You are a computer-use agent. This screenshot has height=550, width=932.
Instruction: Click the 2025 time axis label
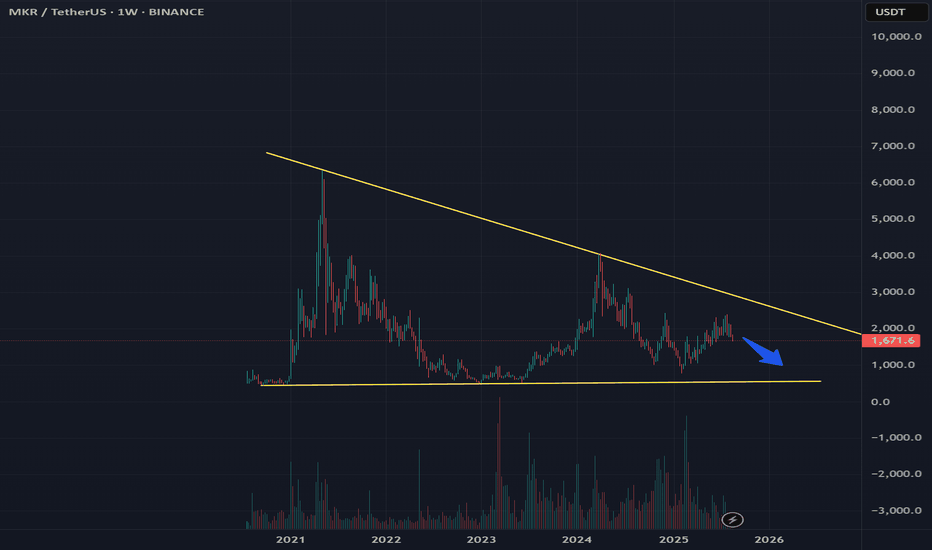tap(673, 540)
